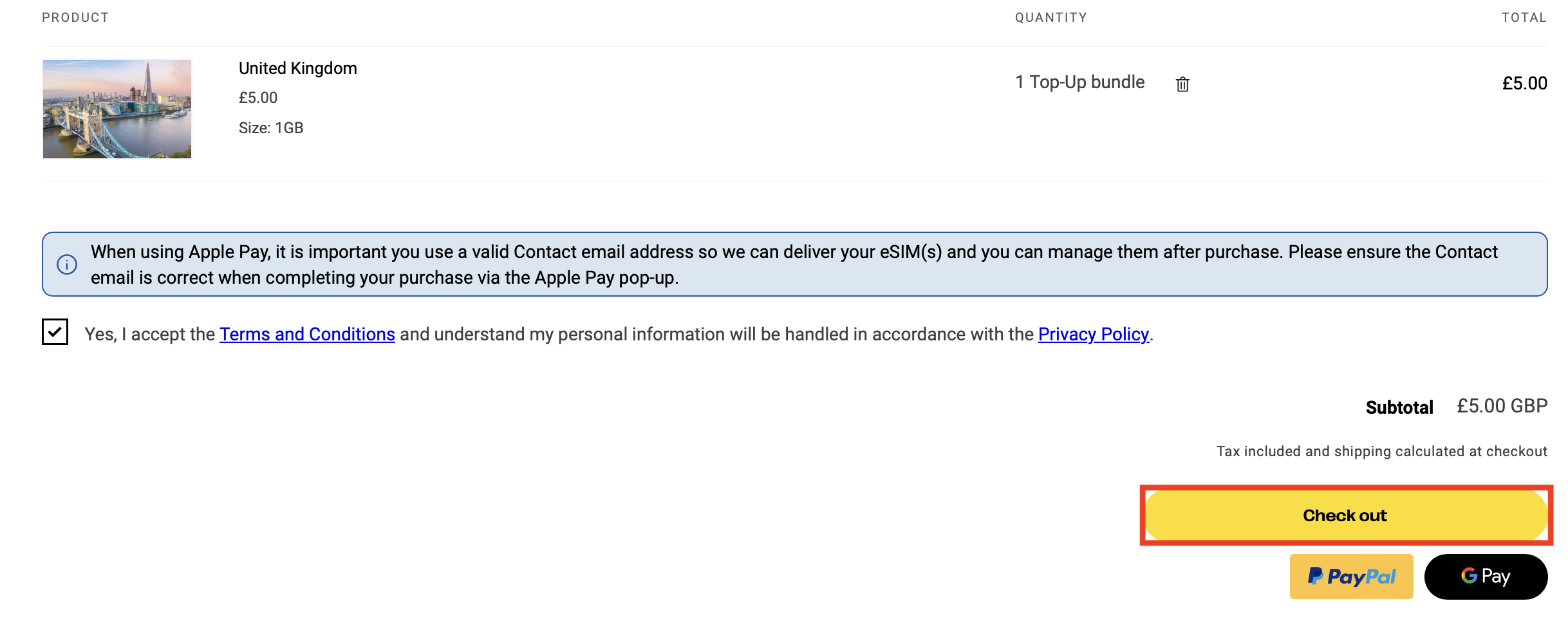Uncheck the Terms acceptance checkbox

coord(55,332)
